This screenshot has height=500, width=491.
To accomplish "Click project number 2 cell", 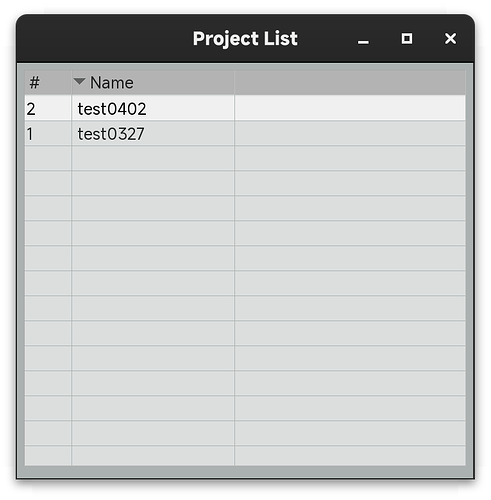I will tap(48, 108).
